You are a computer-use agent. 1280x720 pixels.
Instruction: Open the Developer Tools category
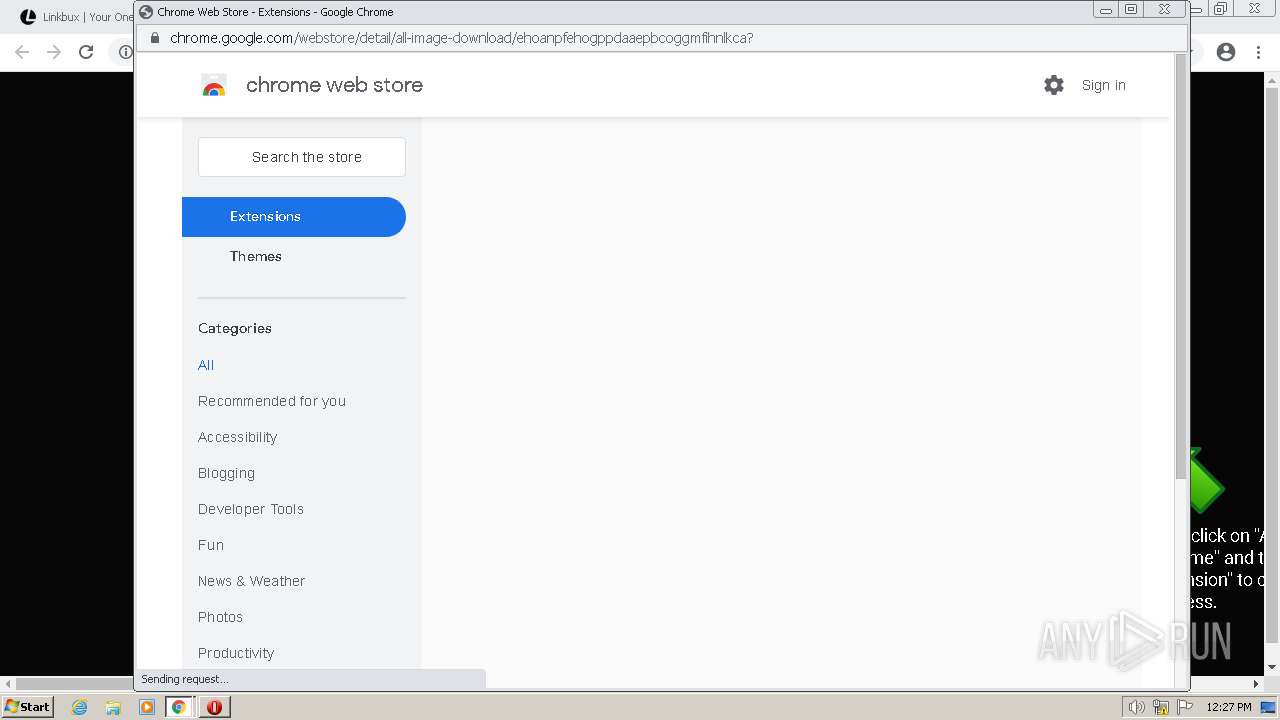(251, 509)
